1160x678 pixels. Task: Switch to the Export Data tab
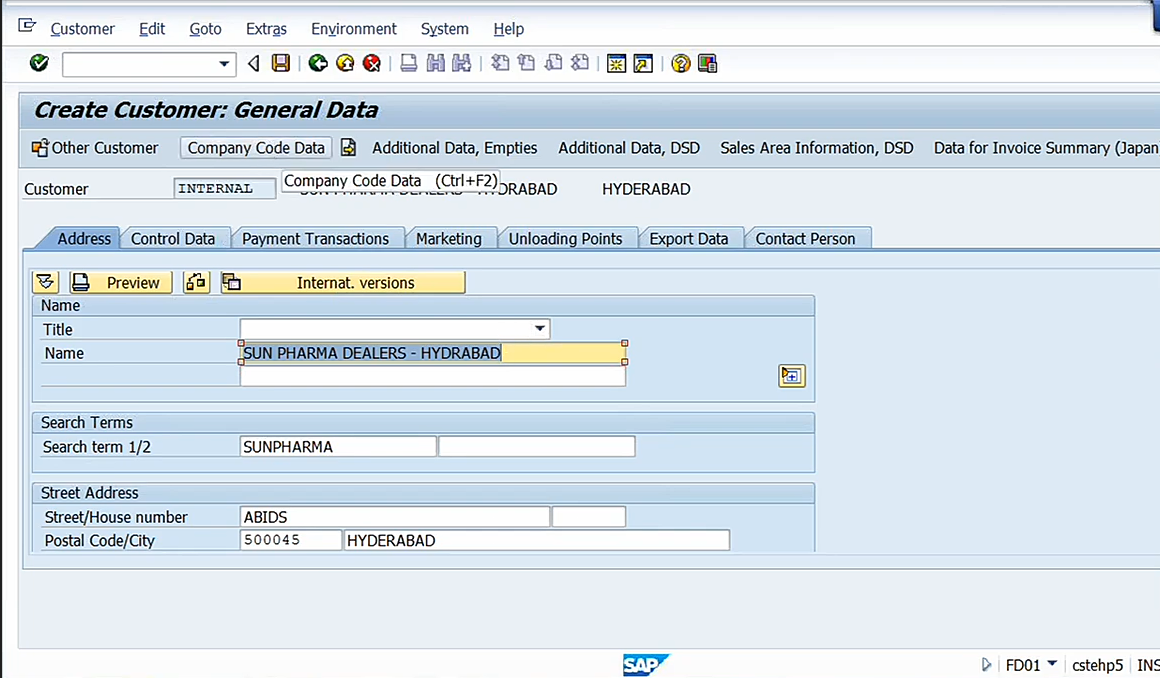689,238
